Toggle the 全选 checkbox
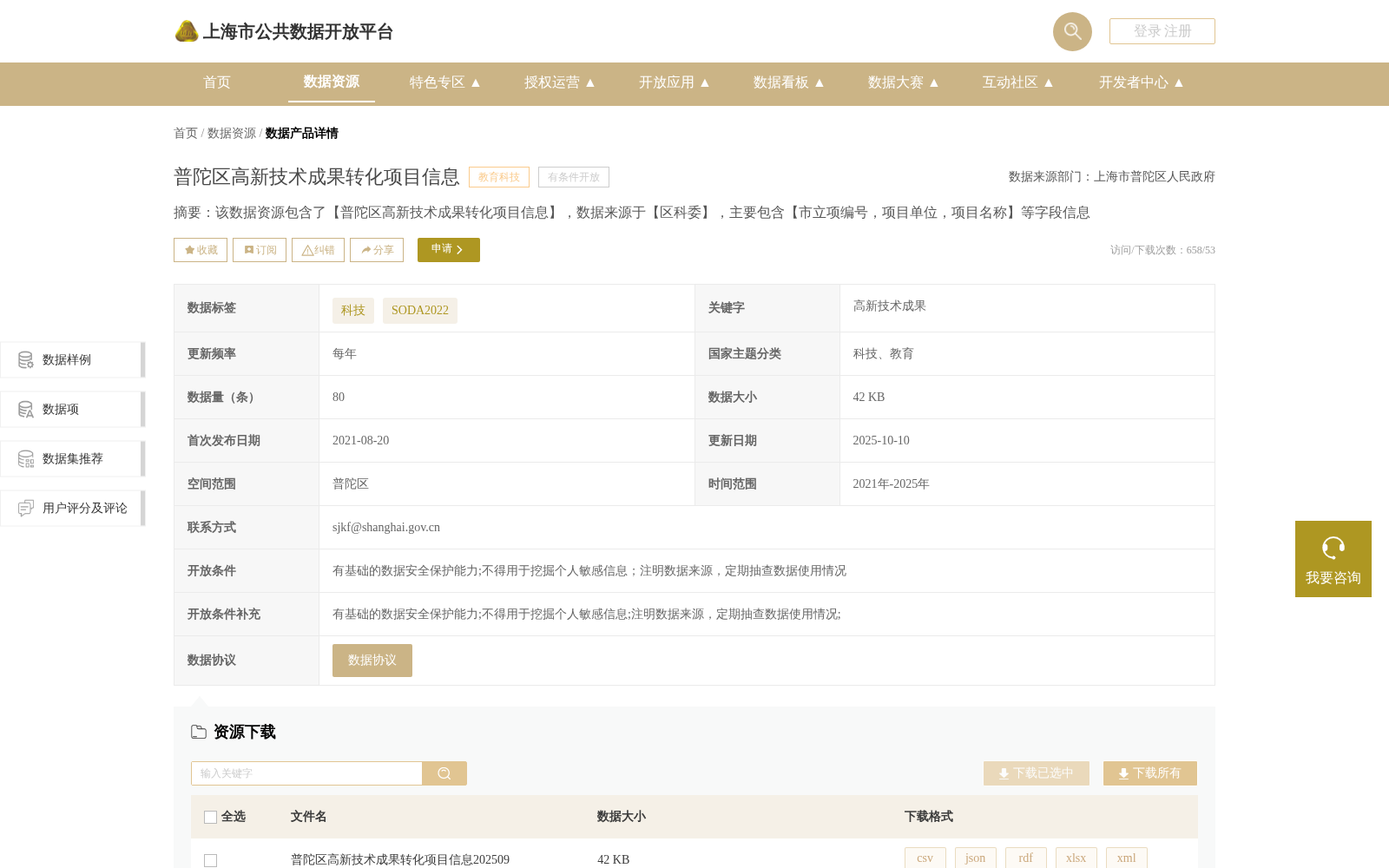Viewport: 1389px width, 868px height. (210, 817)
